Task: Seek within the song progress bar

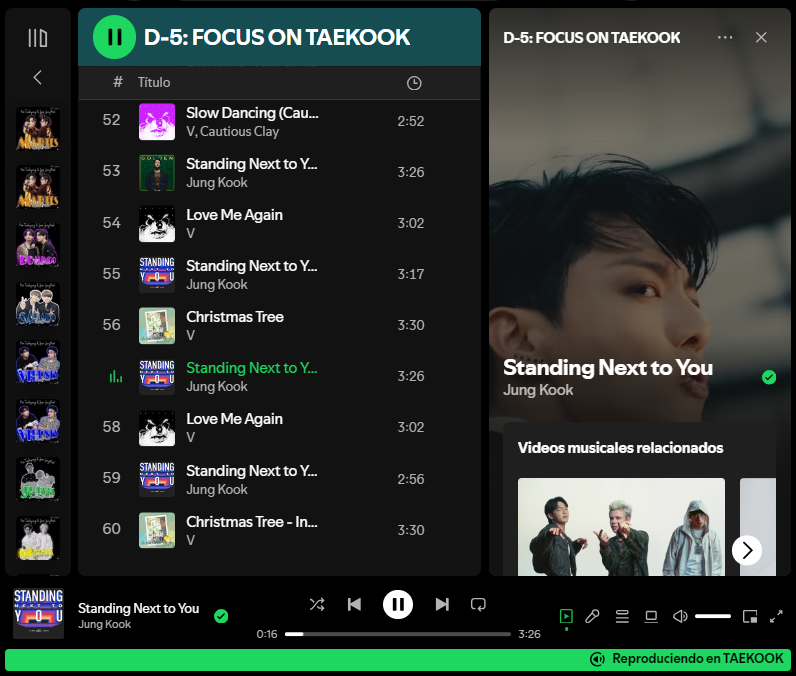Action: (x=397, y=634)
